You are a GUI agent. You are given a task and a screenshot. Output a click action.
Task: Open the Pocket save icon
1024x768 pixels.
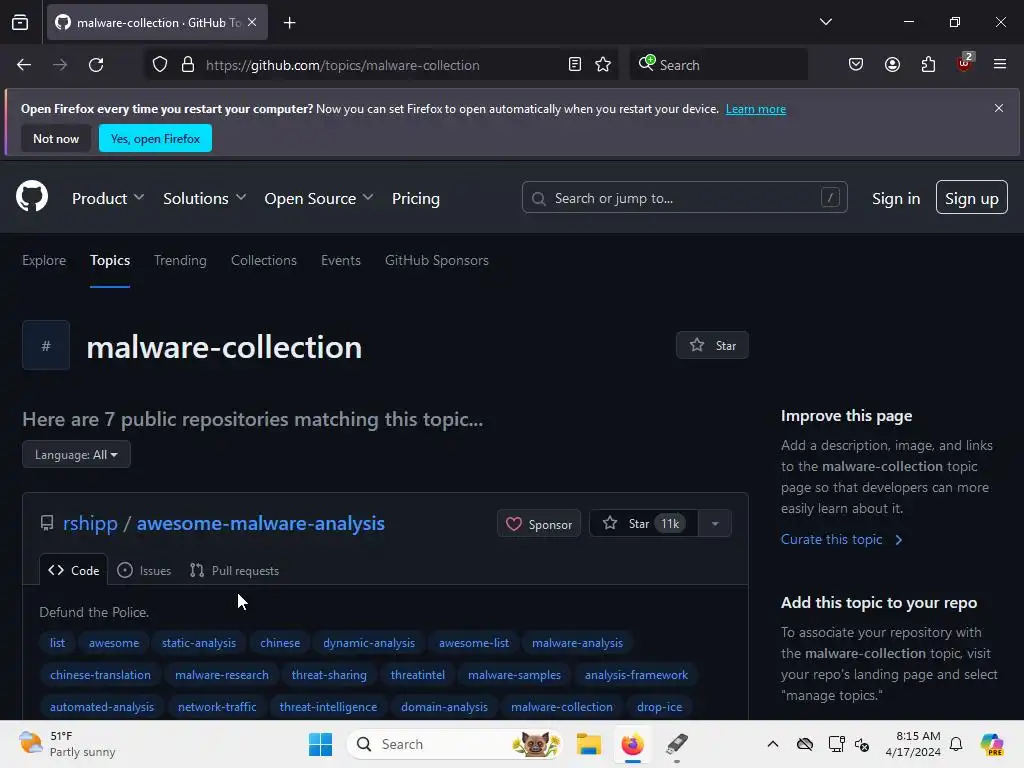856,65
